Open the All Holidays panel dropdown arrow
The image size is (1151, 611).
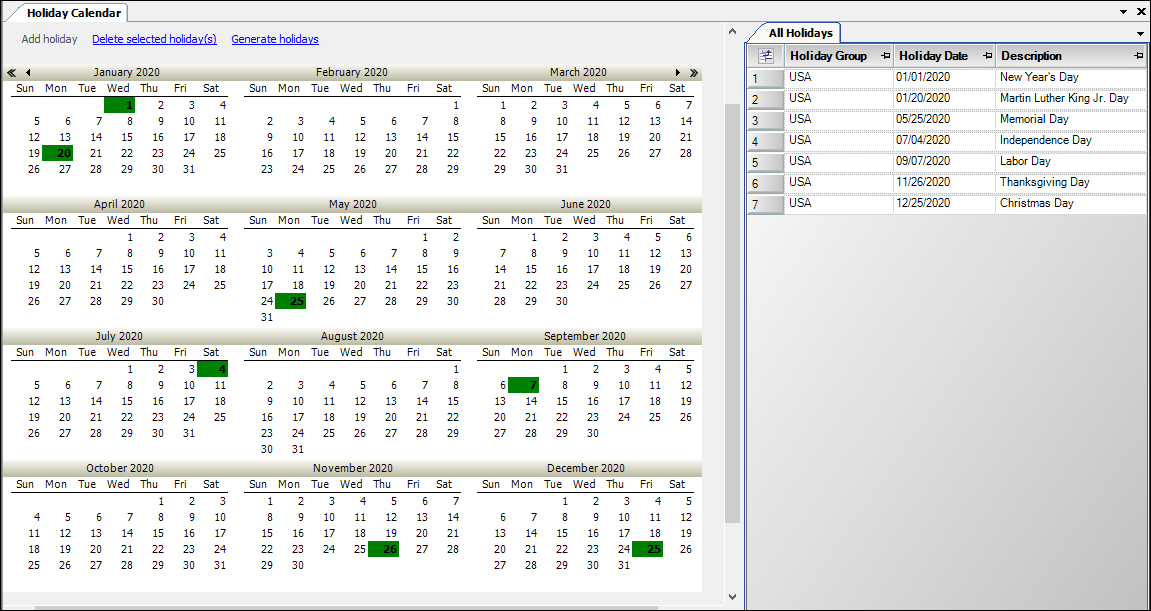pyautogui.click(x=1140, y=34)
